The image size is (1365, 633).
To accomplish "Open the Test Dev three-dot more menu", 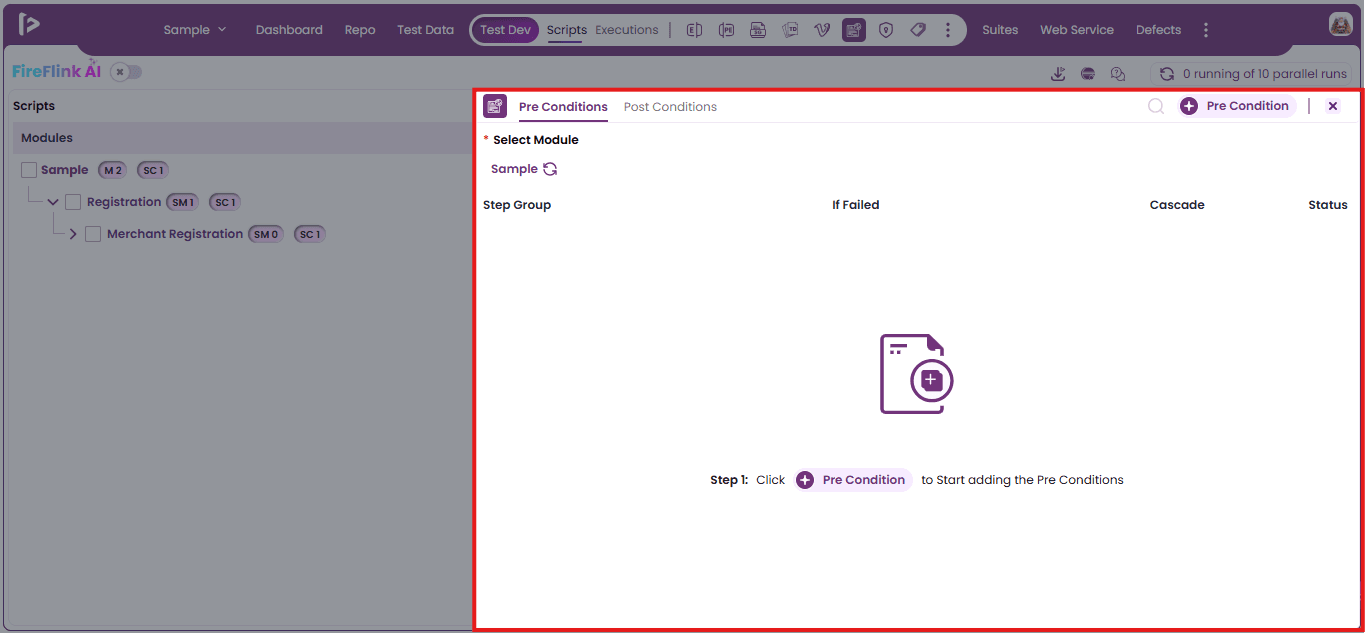I will 948,30.
